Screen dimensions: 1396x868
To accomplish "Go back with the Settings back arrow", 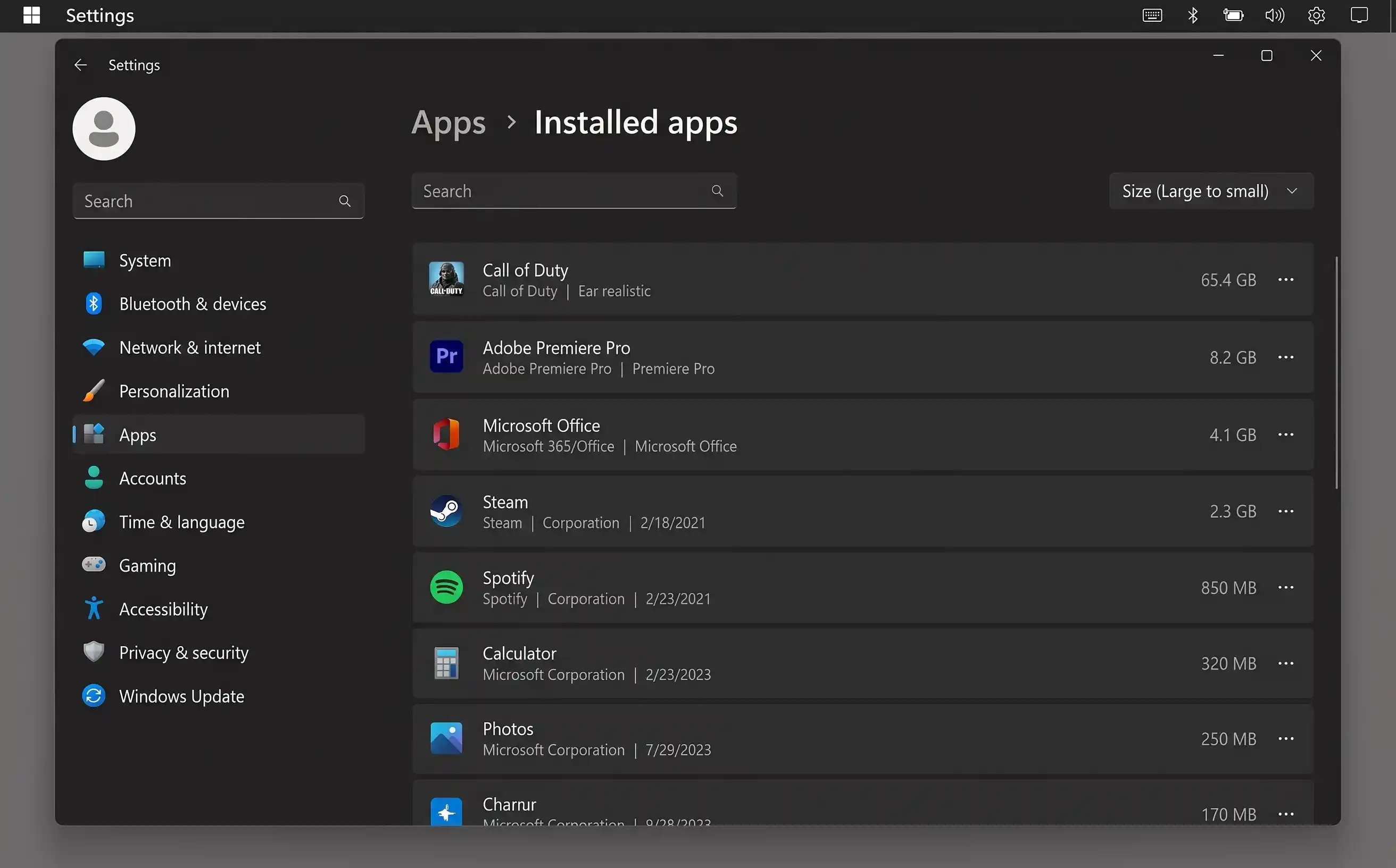I will pyautogui.click(x=80, y=65).
